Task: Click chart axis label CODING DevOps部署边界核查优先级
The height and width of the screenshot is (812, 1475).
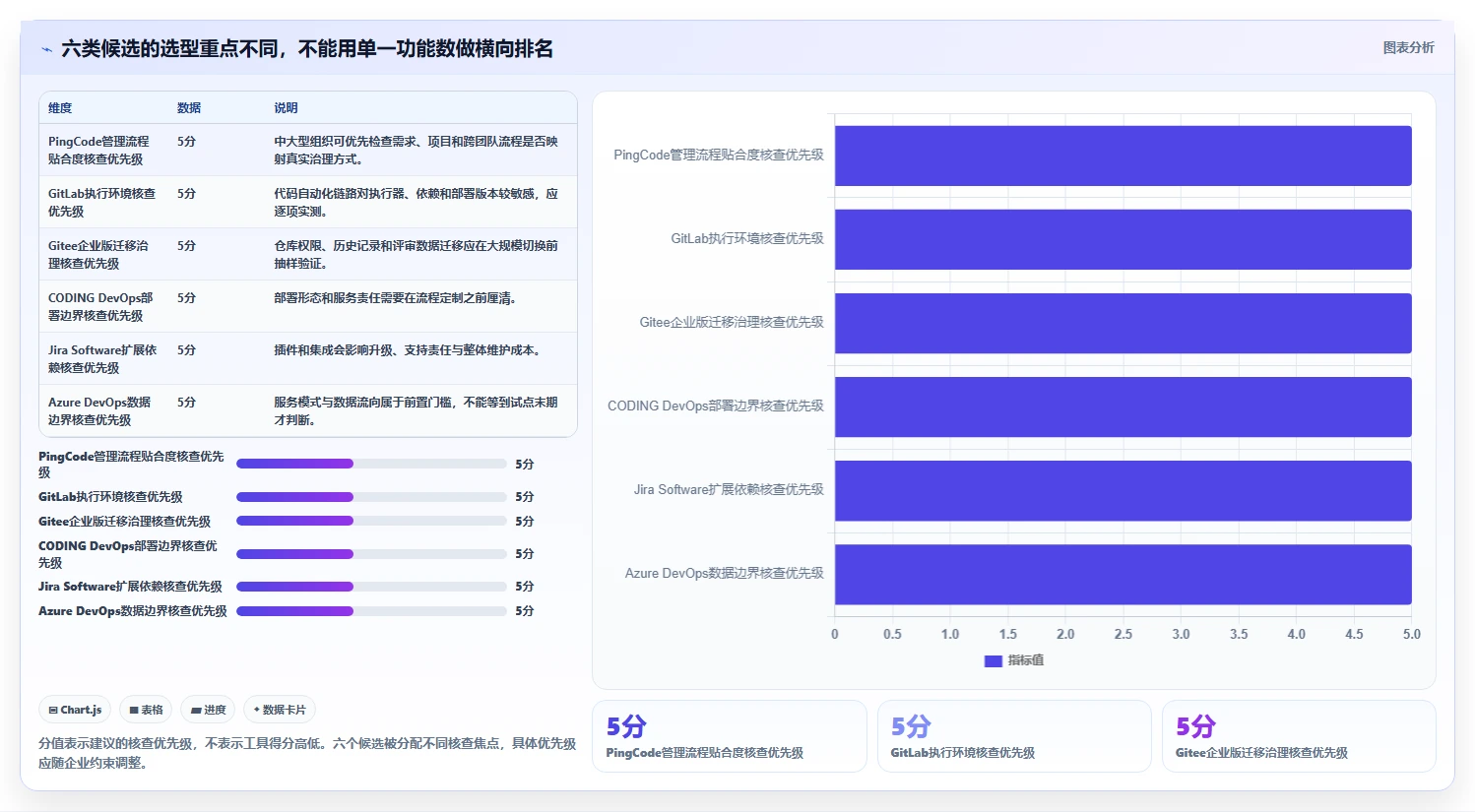Action: [715, 406]
